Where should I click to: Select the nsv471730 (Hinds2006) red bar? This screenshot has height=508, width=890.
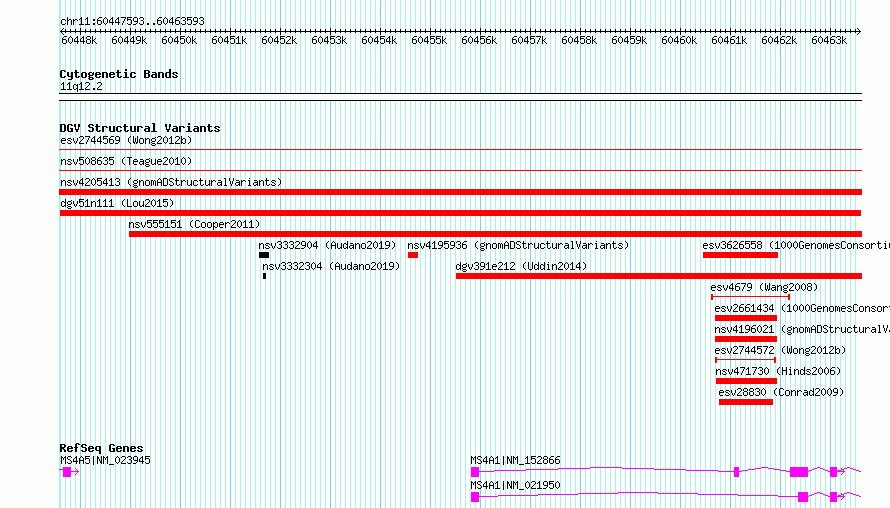coord(746,381)
